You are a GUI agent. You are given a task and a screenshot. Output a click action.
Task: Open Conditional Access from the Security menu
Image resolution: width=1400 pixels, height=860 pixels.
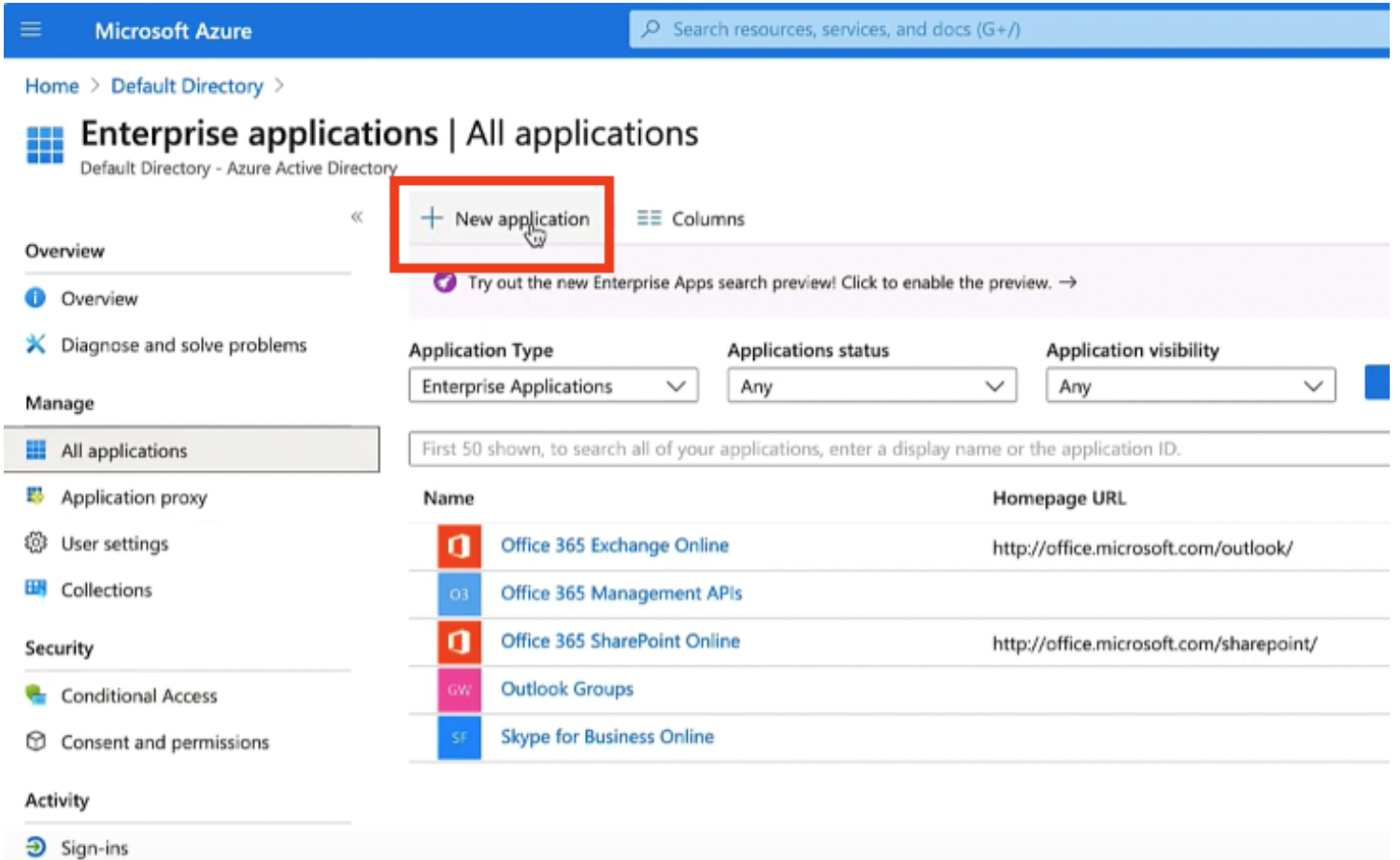coord(138,695)
